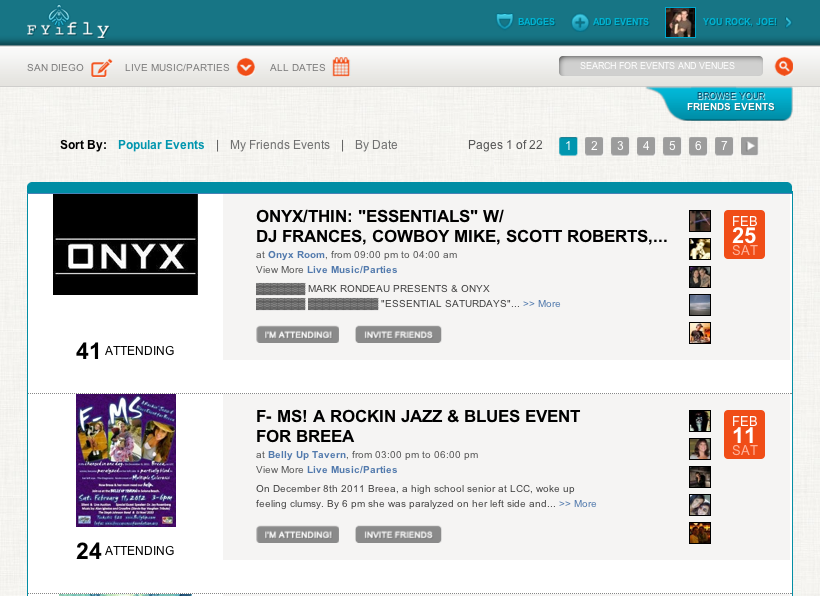Click the Fyifly logo

[x=68, y=22]
